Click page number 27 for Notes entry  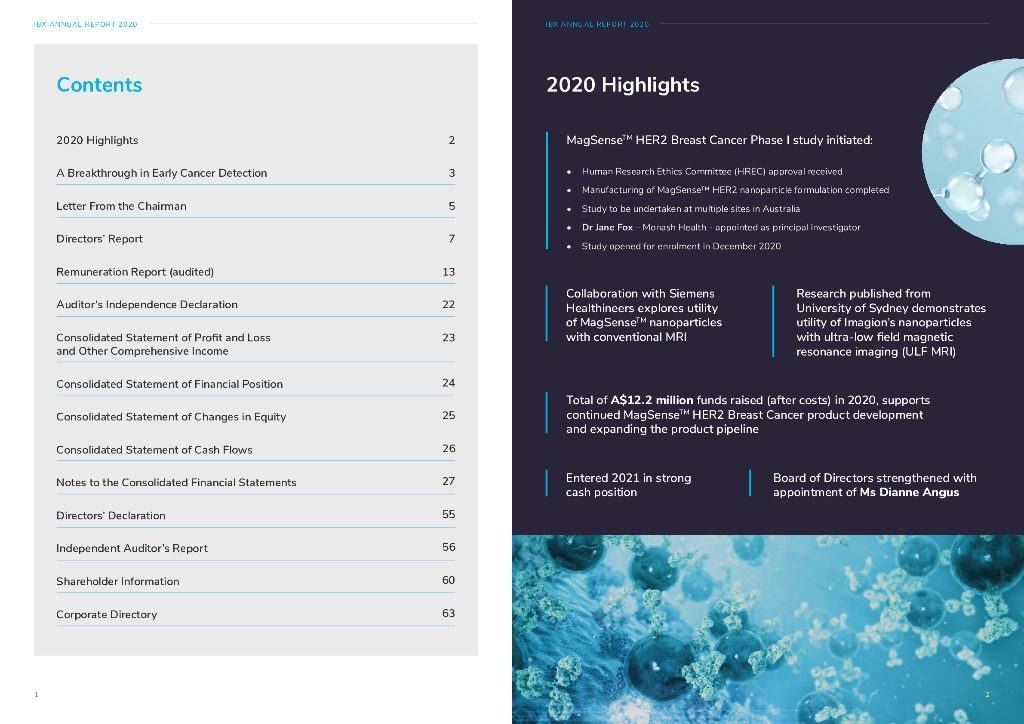[x=449, y=481]
